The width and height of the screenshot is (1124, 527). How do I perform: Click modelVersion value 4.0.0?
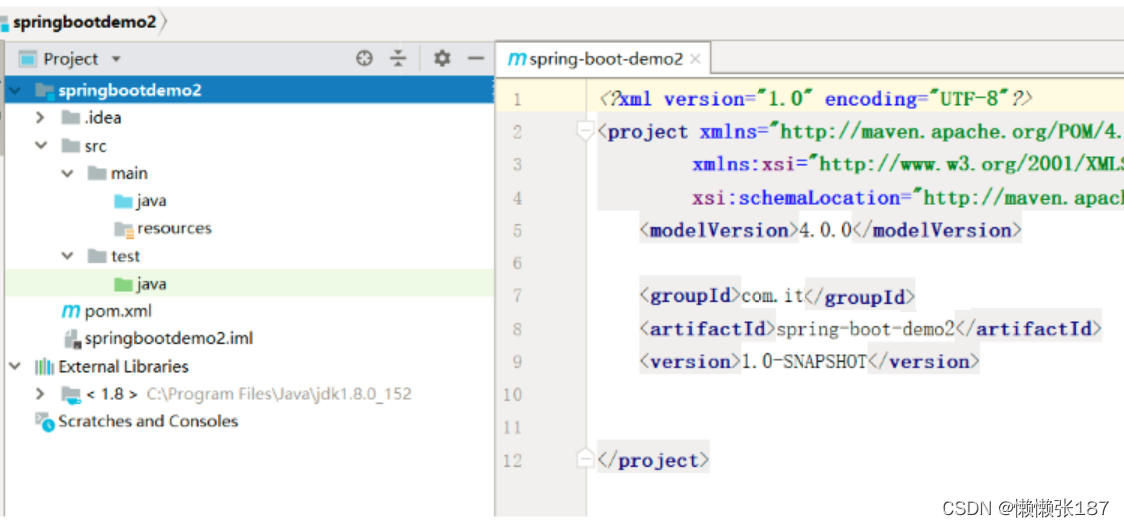pyautogui.click(x=824, y=230)
